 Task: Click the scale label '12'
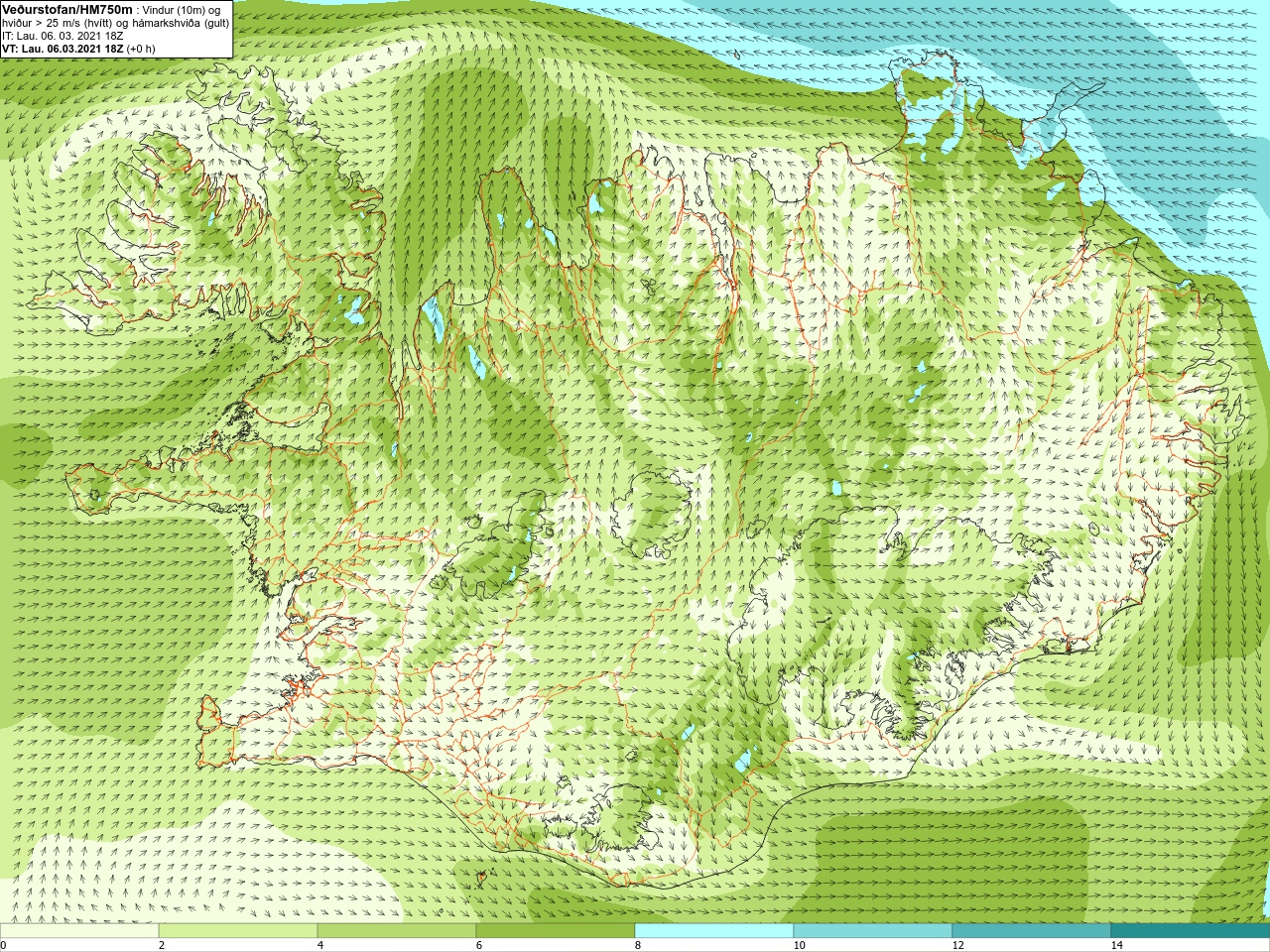point(957,945)
